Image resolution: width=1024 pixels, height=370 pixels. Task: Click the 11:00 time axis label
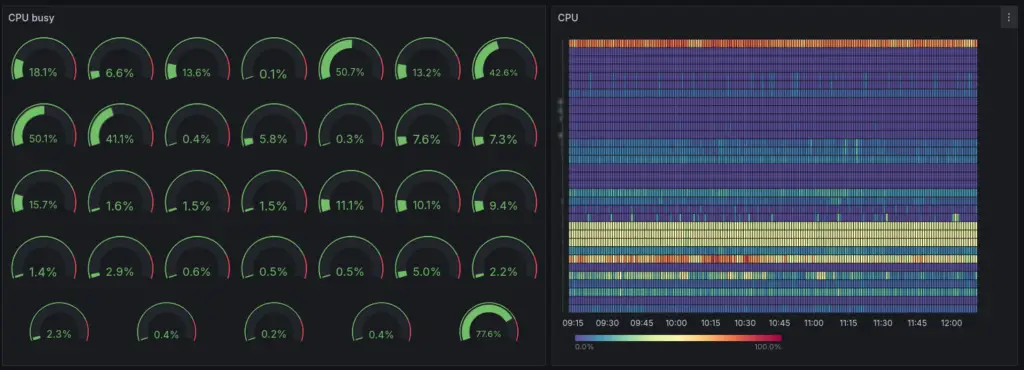pos(814,323)
